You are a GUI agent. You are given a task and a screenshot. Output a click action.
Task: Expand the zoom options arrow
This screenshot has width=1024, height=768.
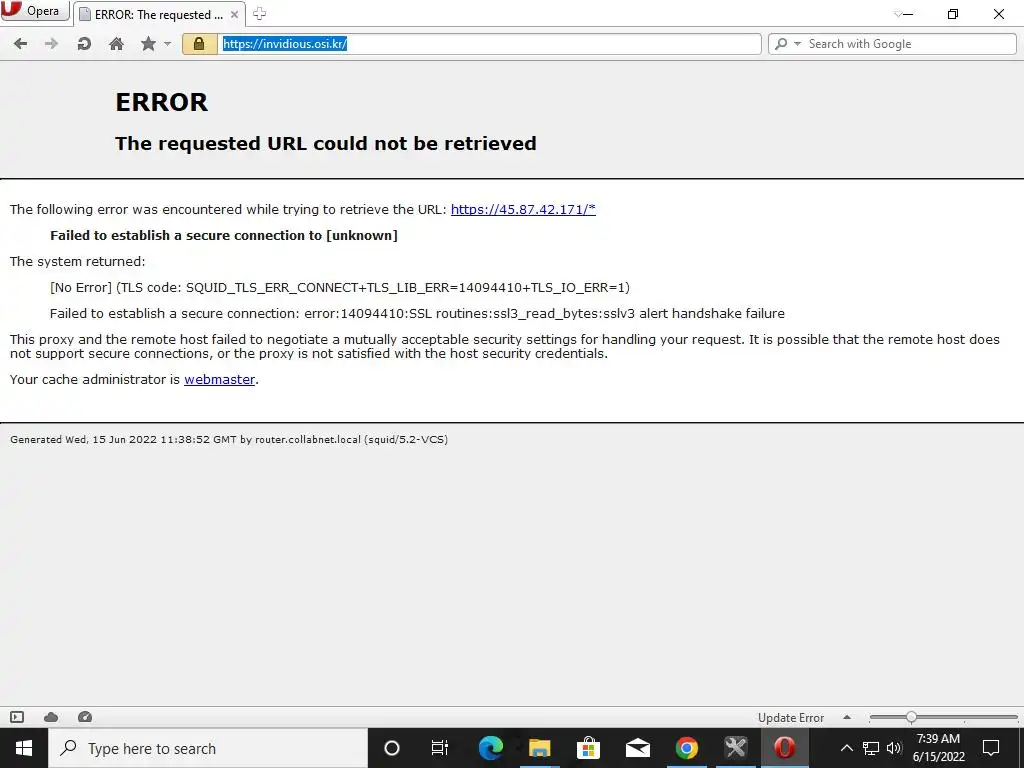click(x=847, y=717)
